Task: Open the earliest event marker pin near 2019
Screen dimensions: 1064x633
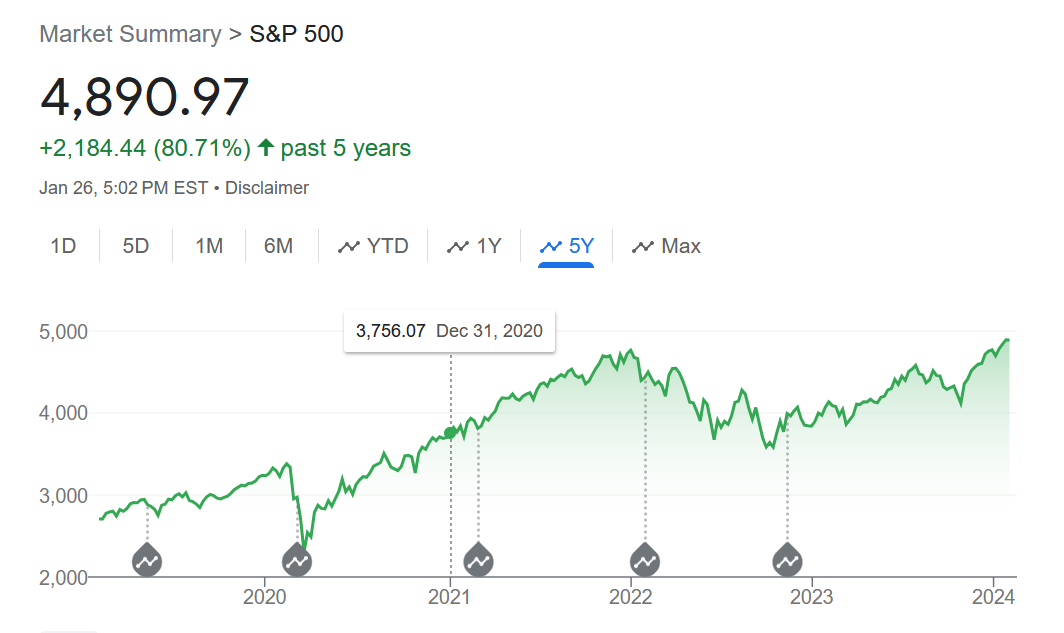Action: [x=146, y=561]
